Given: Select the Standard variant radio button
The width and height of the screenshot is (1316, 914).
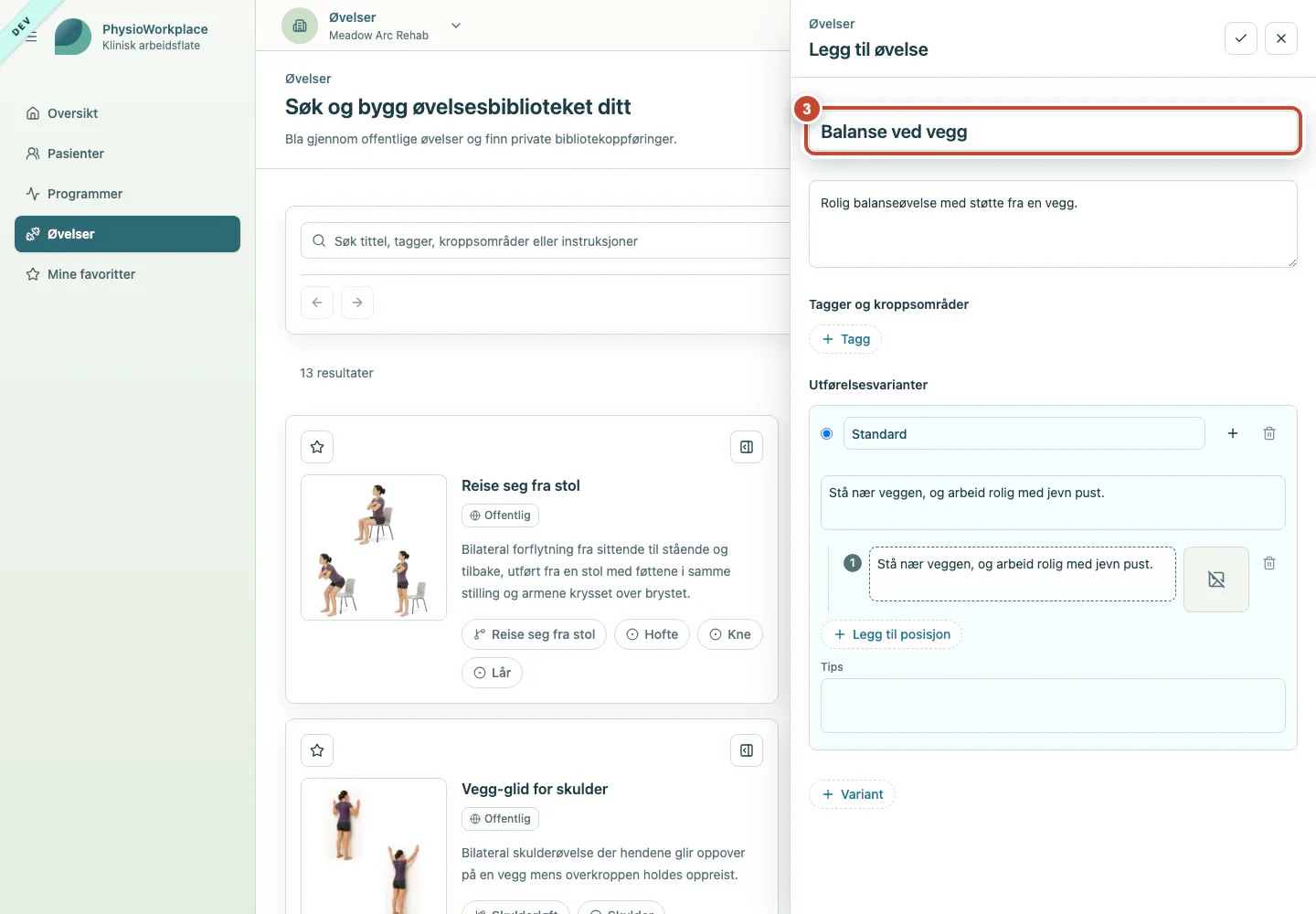Looking at the screenshot, I should coord(827,434).
